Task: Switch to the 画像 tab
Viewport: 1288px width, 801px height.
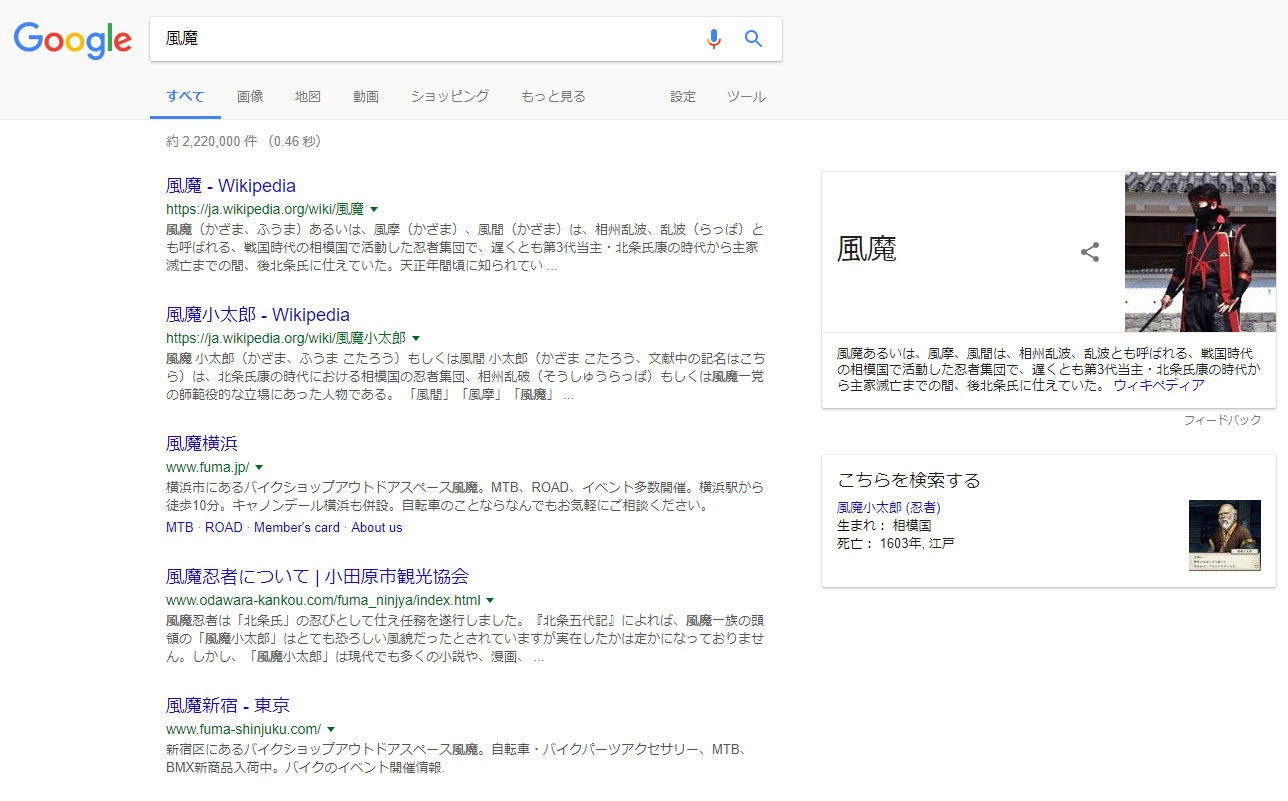Action: (250, 97)
